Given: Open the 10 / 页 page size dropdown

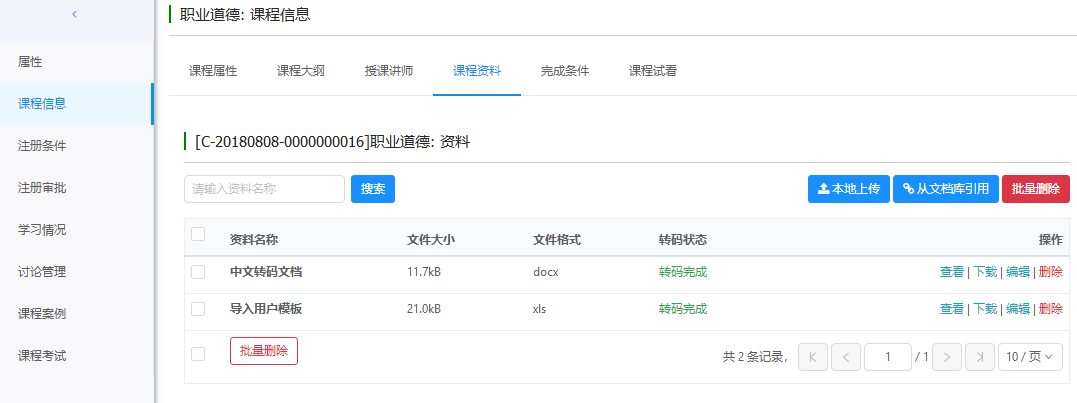Looking at the screenshot, I should click(x=1030, y=357).
